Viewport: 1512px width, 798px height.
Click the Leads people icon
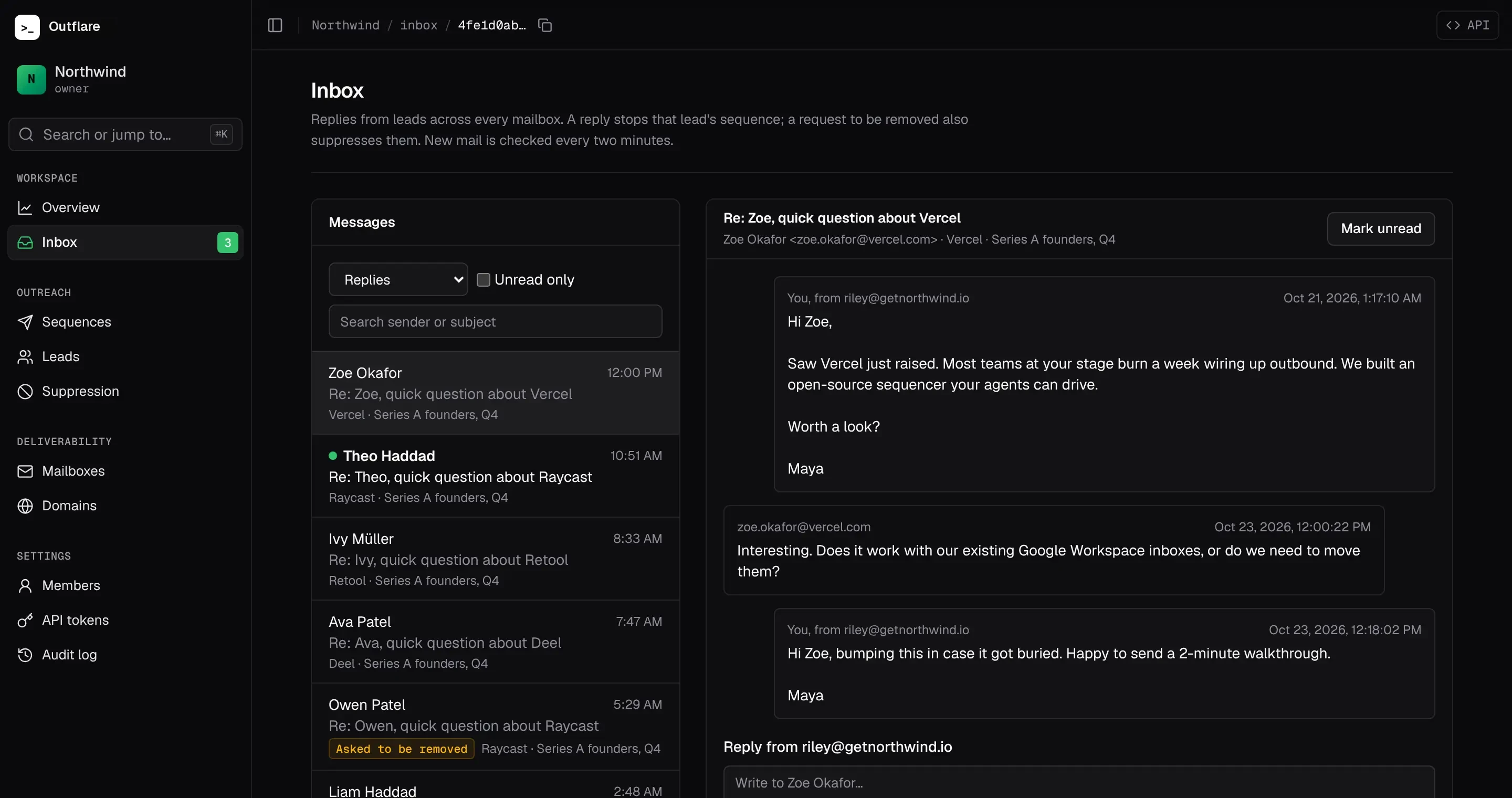25,357
